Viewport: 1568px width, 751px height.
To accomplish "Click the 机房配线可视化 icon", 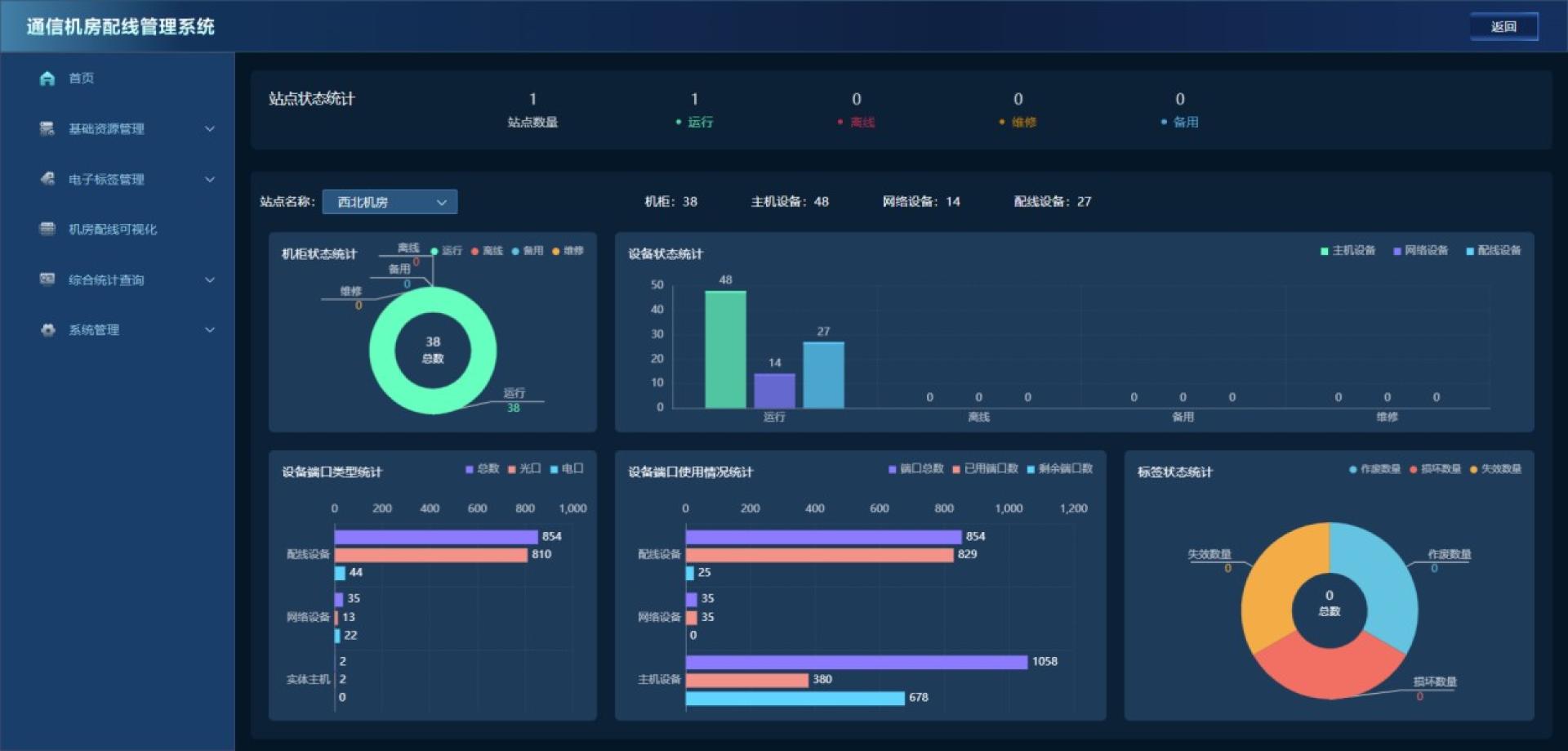I will coord(47,229).
